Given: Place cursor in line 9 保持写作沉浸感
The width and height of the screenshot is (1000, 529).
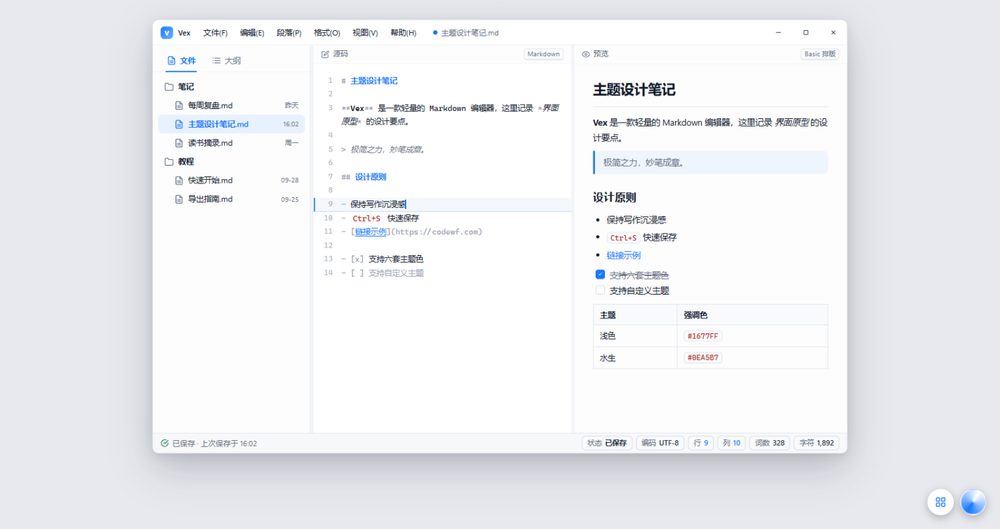Looking at the screenshot, I should click(378, 204).
